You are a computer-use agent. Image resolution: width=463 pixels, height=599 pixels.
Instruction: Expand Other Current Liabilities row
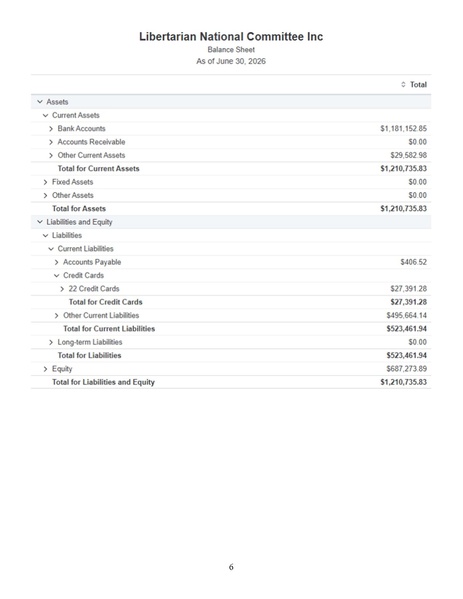tap(57, 316)
